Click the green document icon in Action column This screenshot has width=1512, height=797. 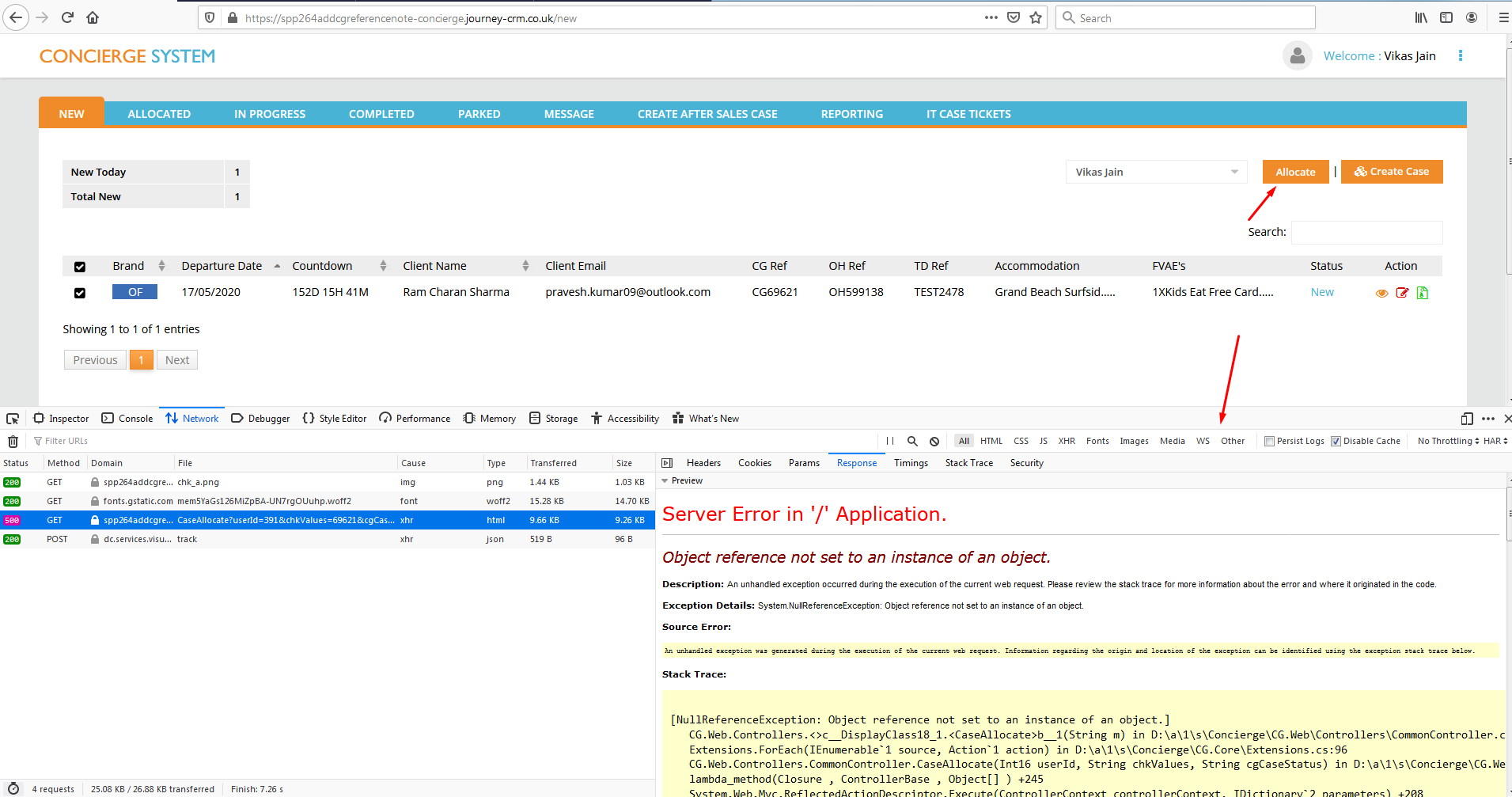coord(1422,293)
